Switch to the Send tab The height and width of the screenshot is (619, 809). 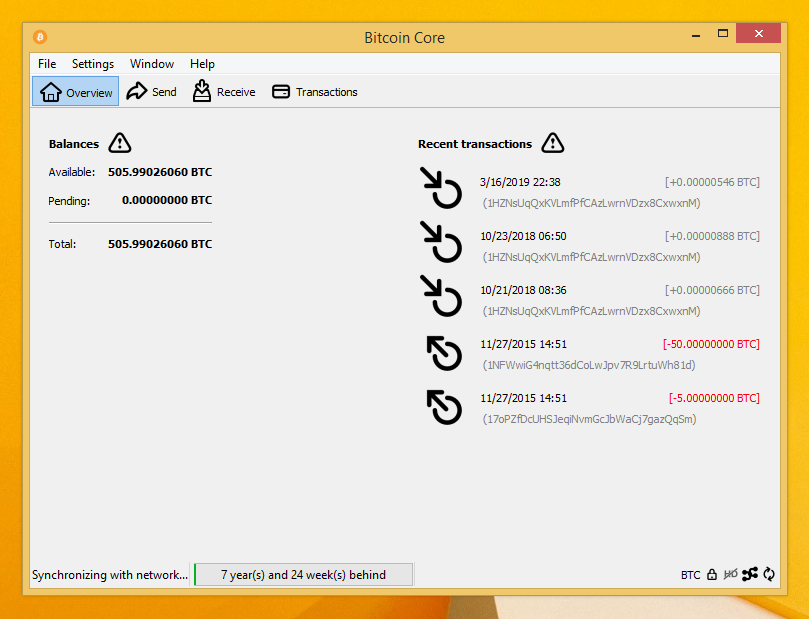tap(152, 91)
